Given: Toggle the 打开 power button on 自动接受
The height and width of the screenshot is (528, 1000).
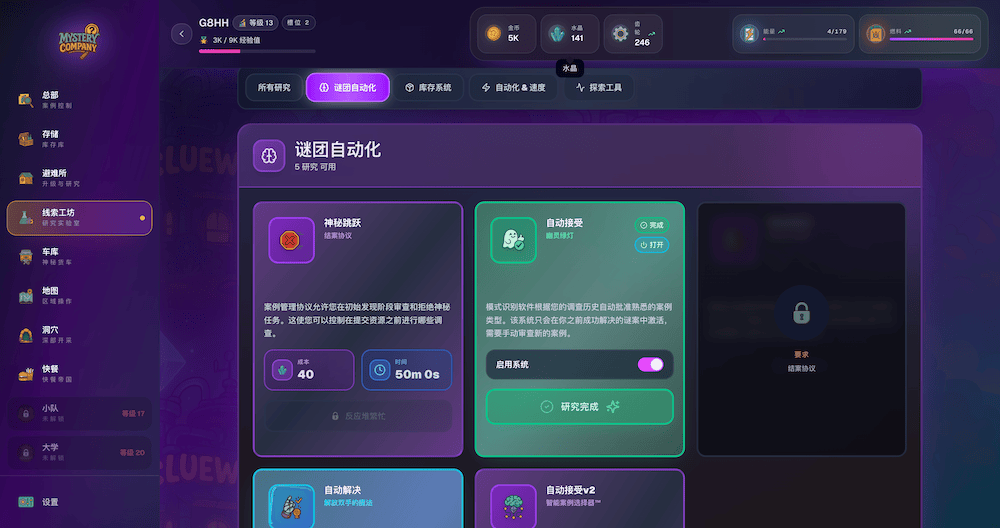Looking at the screenshot, I should 650,245.
